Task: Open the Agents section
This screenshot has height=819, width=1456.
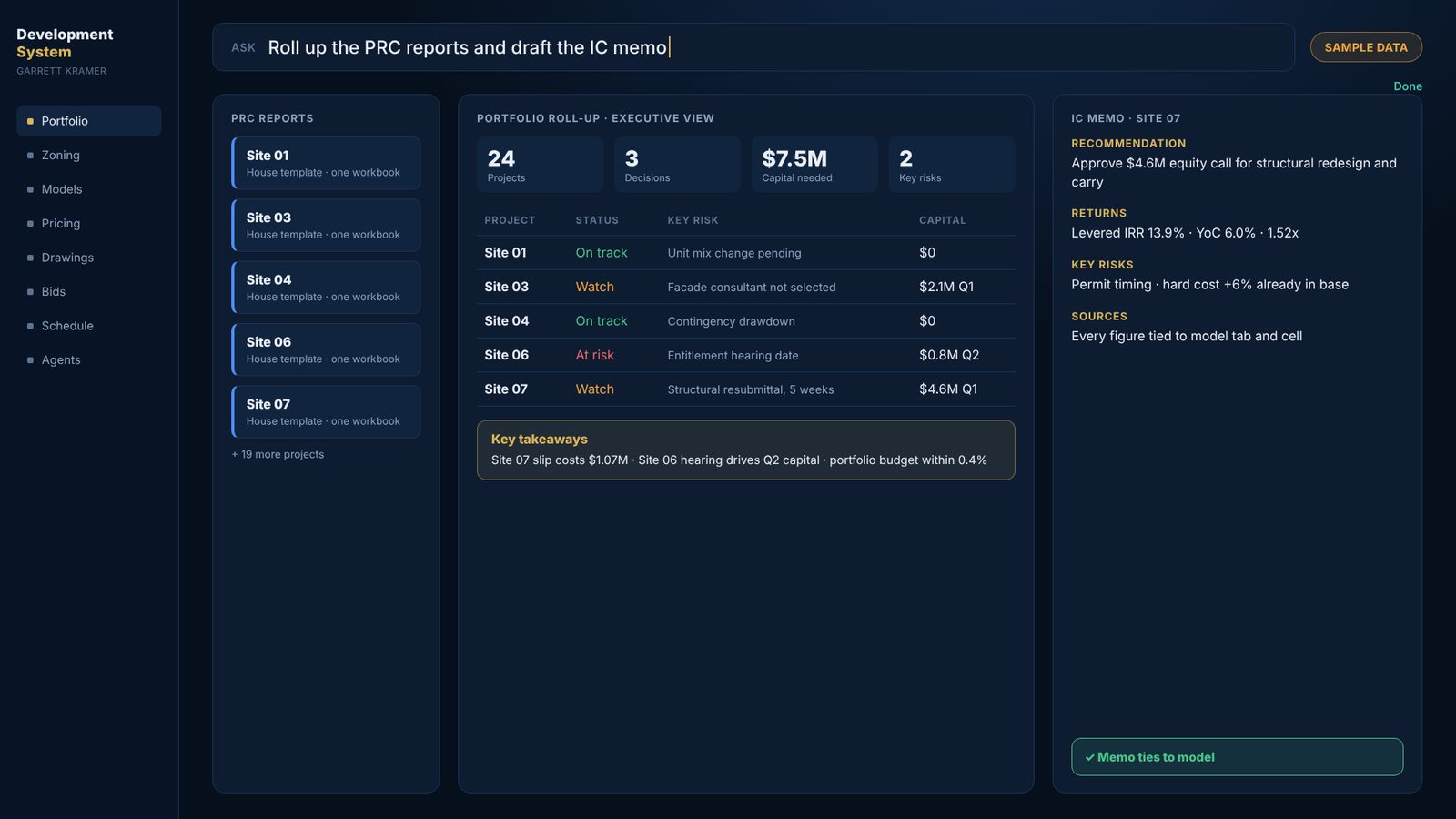Action: [89, 360]
